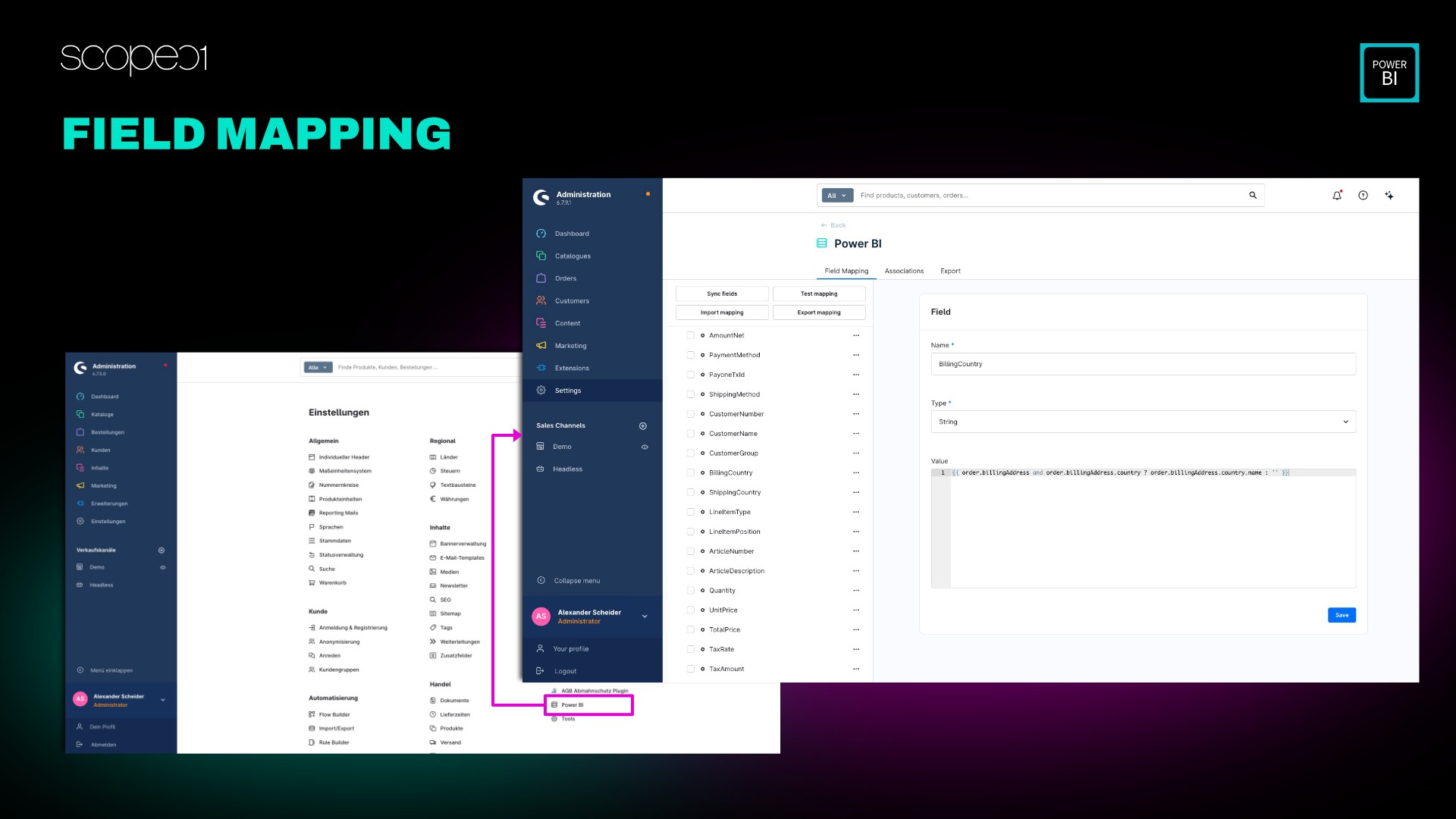
Task: Click the Test mapping button
Action: [x=819, y=293]
